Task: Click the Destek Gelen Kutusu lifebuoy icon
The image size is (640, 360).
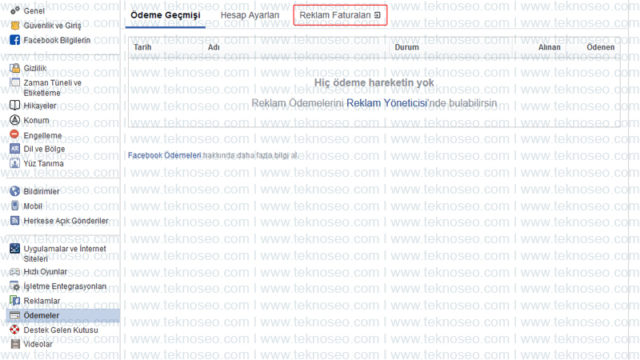Action: [x=15, y=329]
